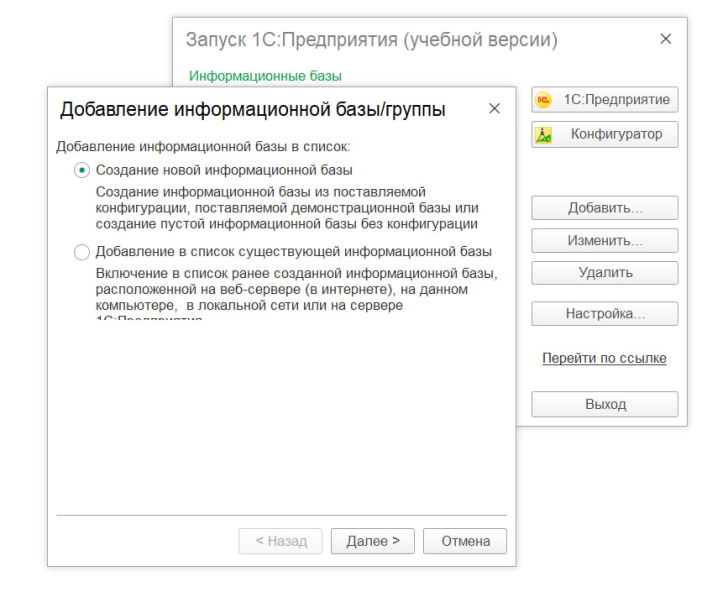Open "Настройка..." in the launcher window
The height and width of the screenshot is (592, 707).
pyautogui.click(x=605, y=313)
